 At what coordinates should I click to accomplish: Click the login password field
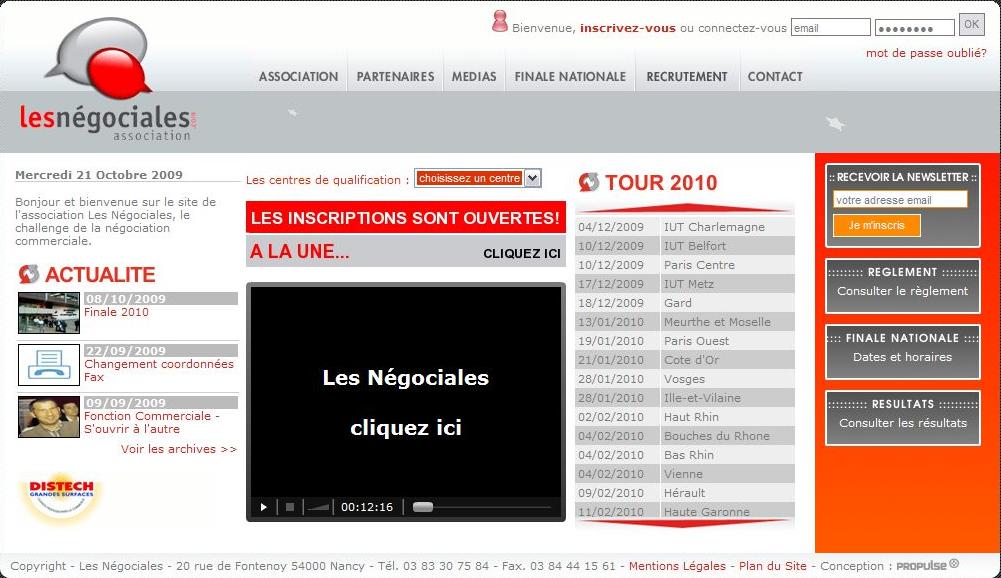[x=915, y=27]
